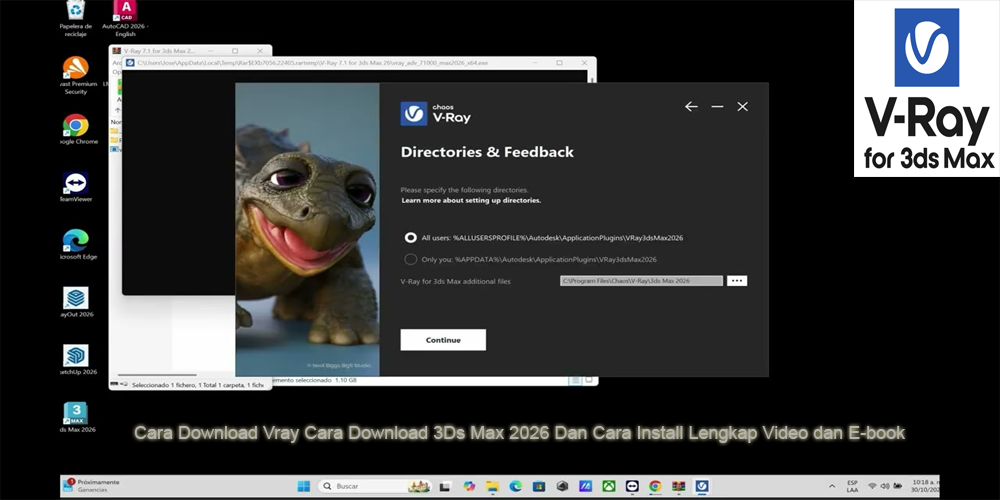
Task: Open 'Learn more about setting up directories' link
Action: 471,200
